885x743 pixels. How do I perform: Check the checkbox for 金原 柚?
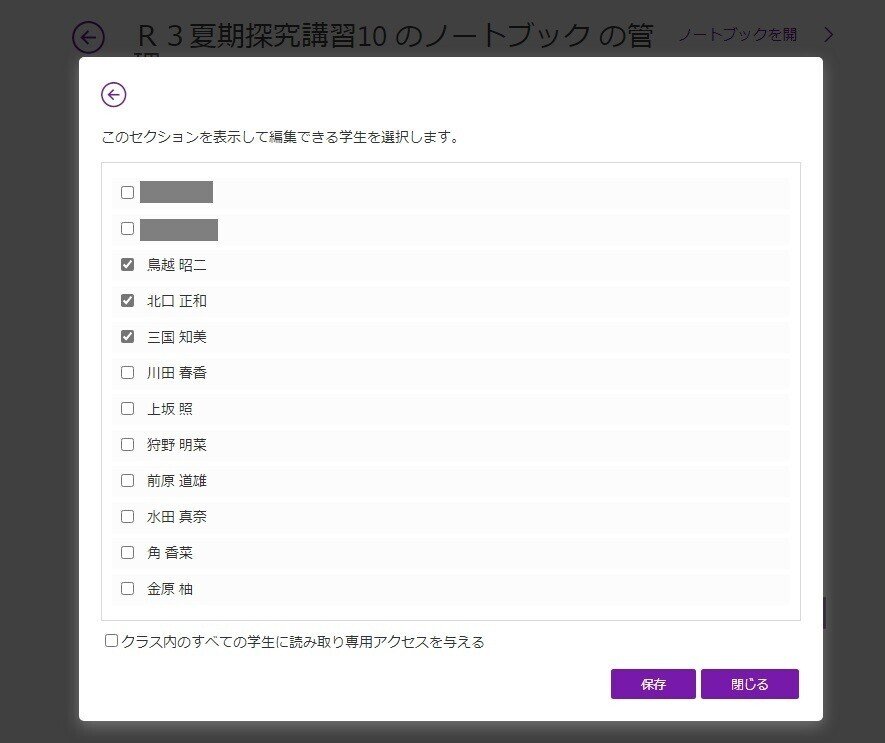tap(127, 588)
